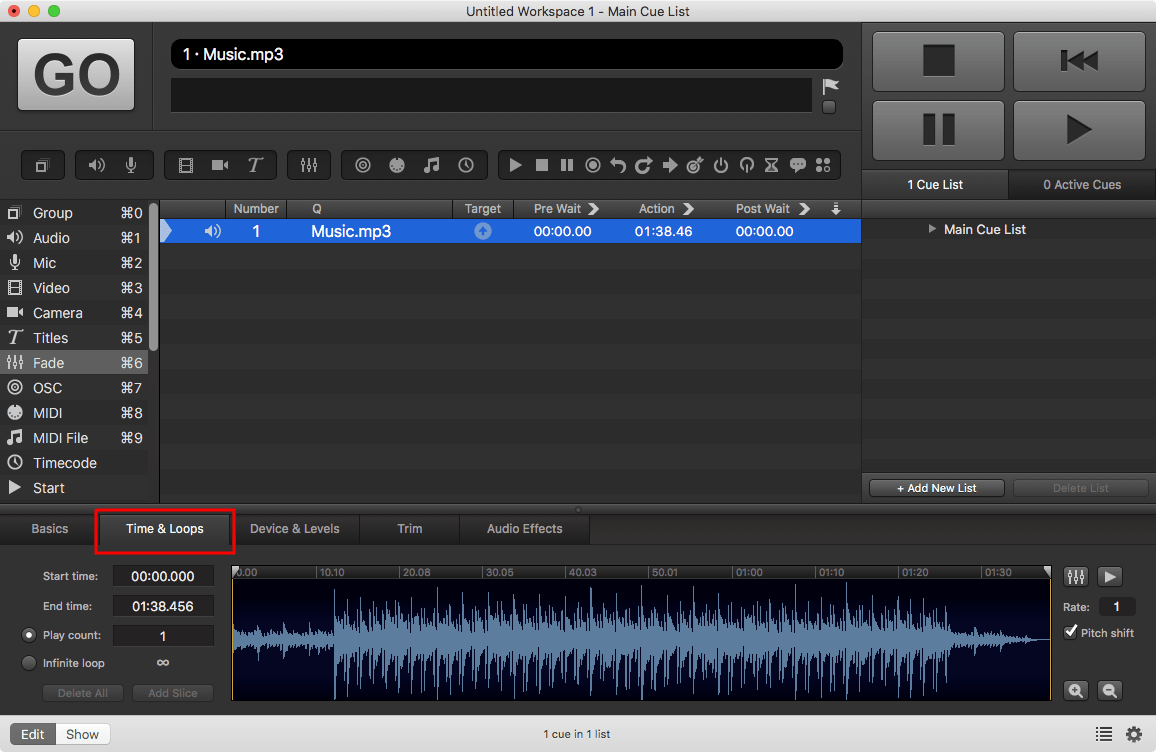This screenshot has width=1156, height=752.
Task: Click the Disarm cue icon in toolbar
Action: pyautogui.click(x=747, y=165)
